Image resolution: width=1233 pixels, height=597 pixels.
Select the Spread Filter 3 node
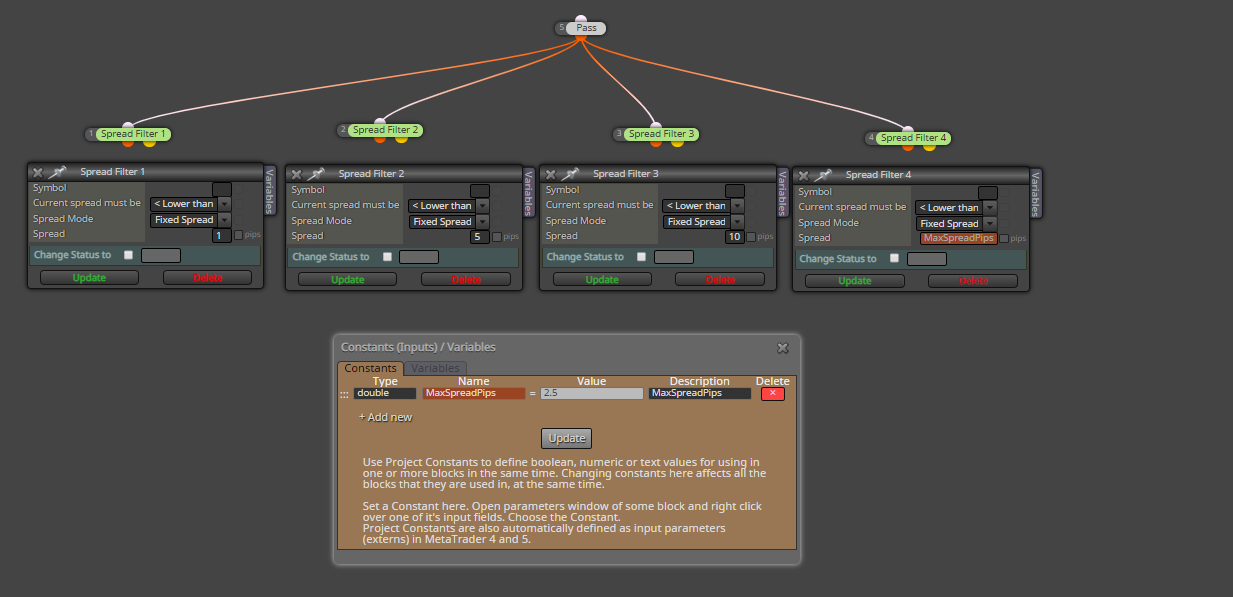[663, 134]
